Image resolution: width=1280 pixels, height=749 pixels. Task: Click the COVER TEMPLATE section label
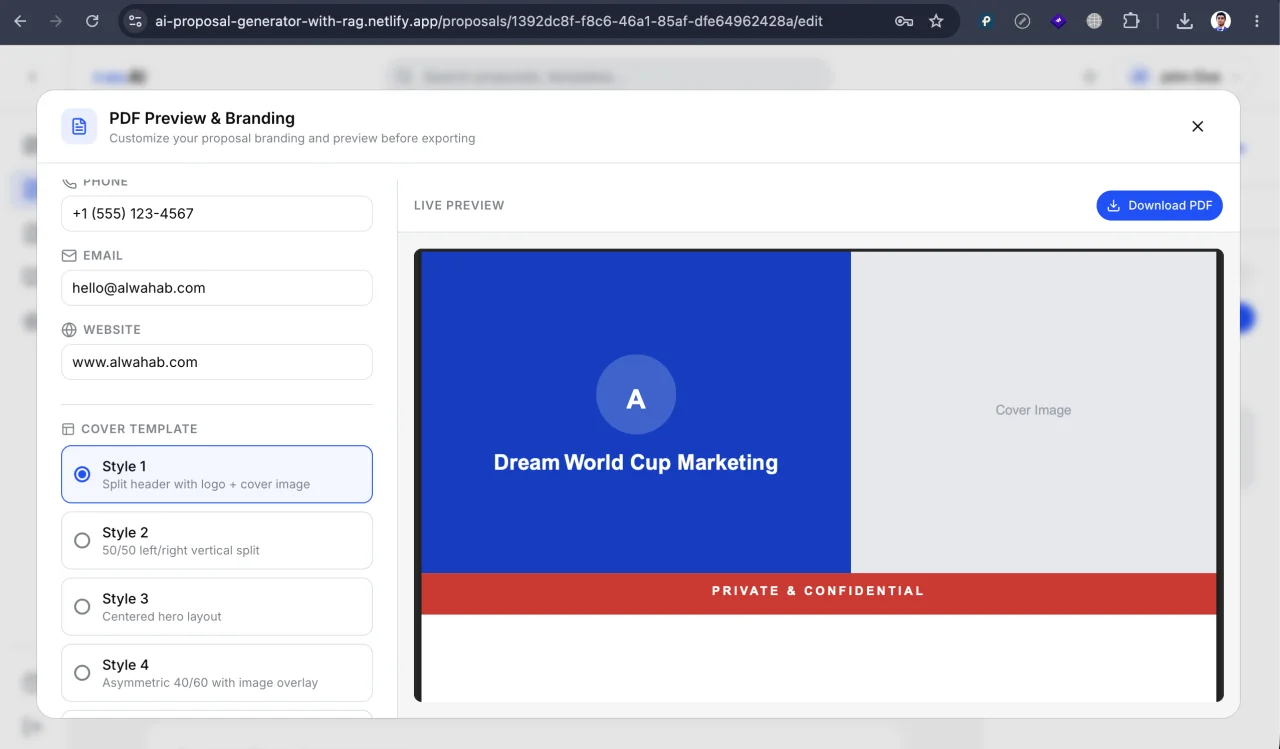click(x=139, y=429)
